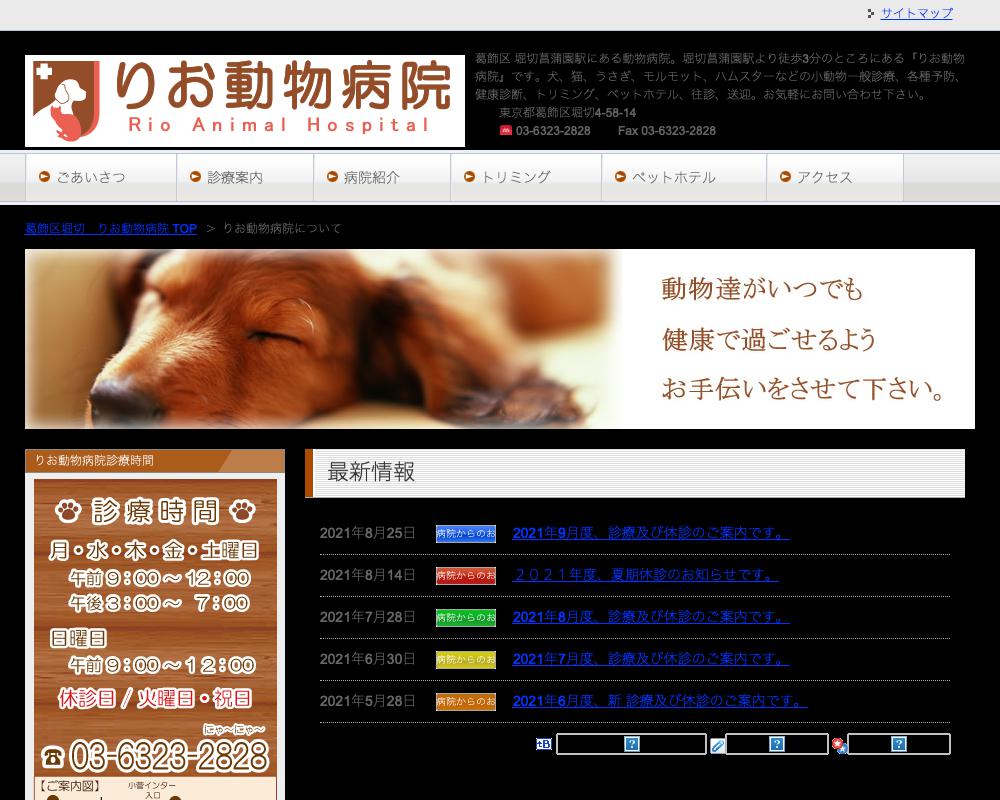The image size is (1000, 800).
Task: Click the orange arrow icon beside 病院紹介
Action: pos(329,177)
